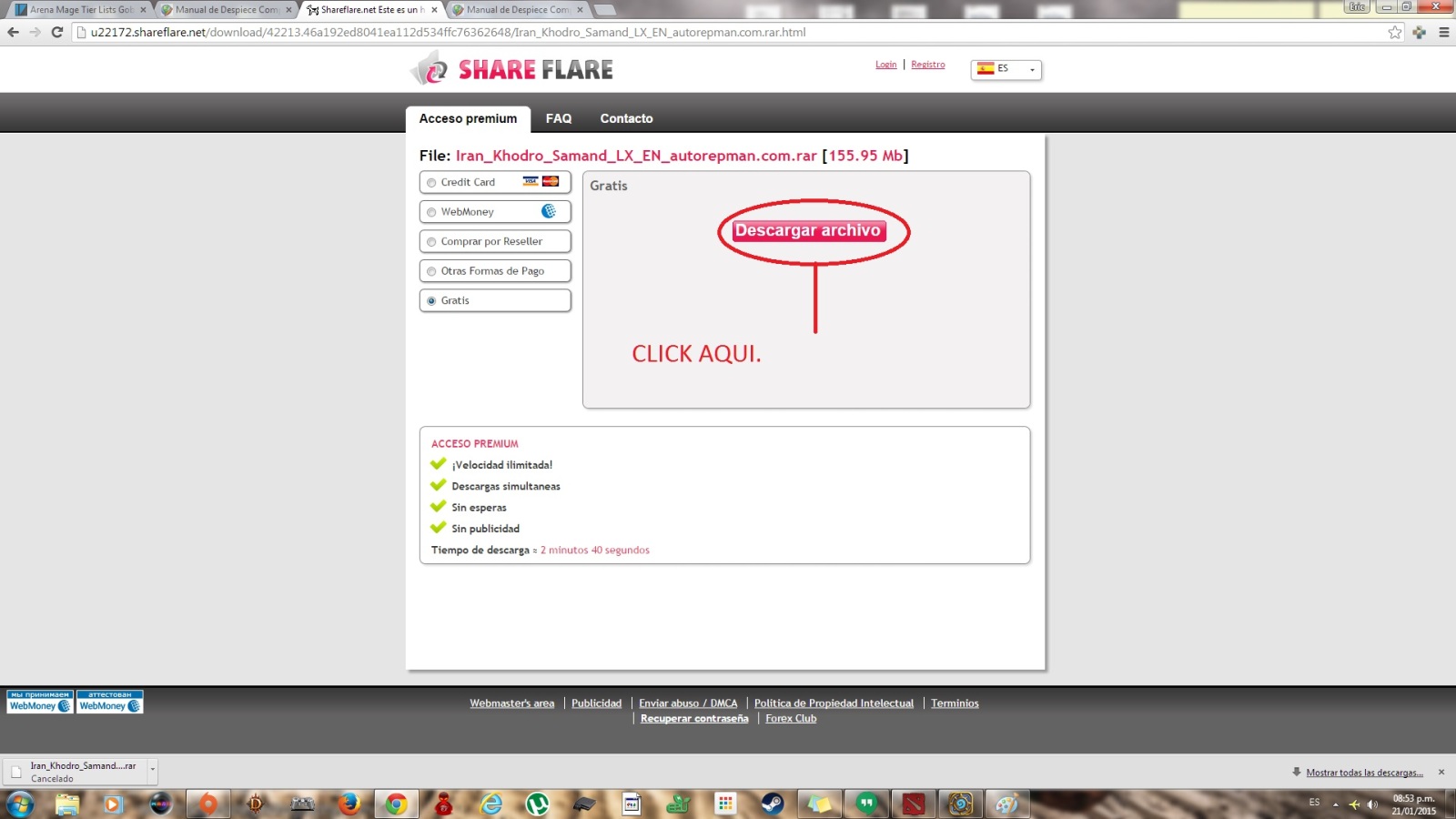Click the extension puzzle icon beside the star
1456x819 pixels.
coord(1420,32)
